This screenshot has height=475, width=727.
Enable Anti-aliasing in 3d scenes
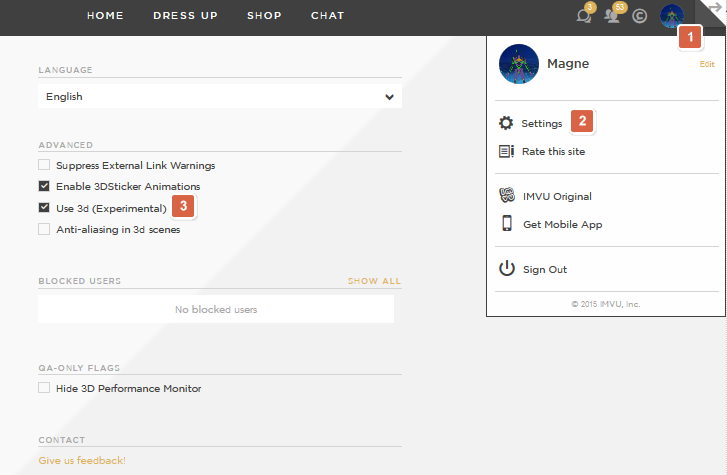[44, 229]
